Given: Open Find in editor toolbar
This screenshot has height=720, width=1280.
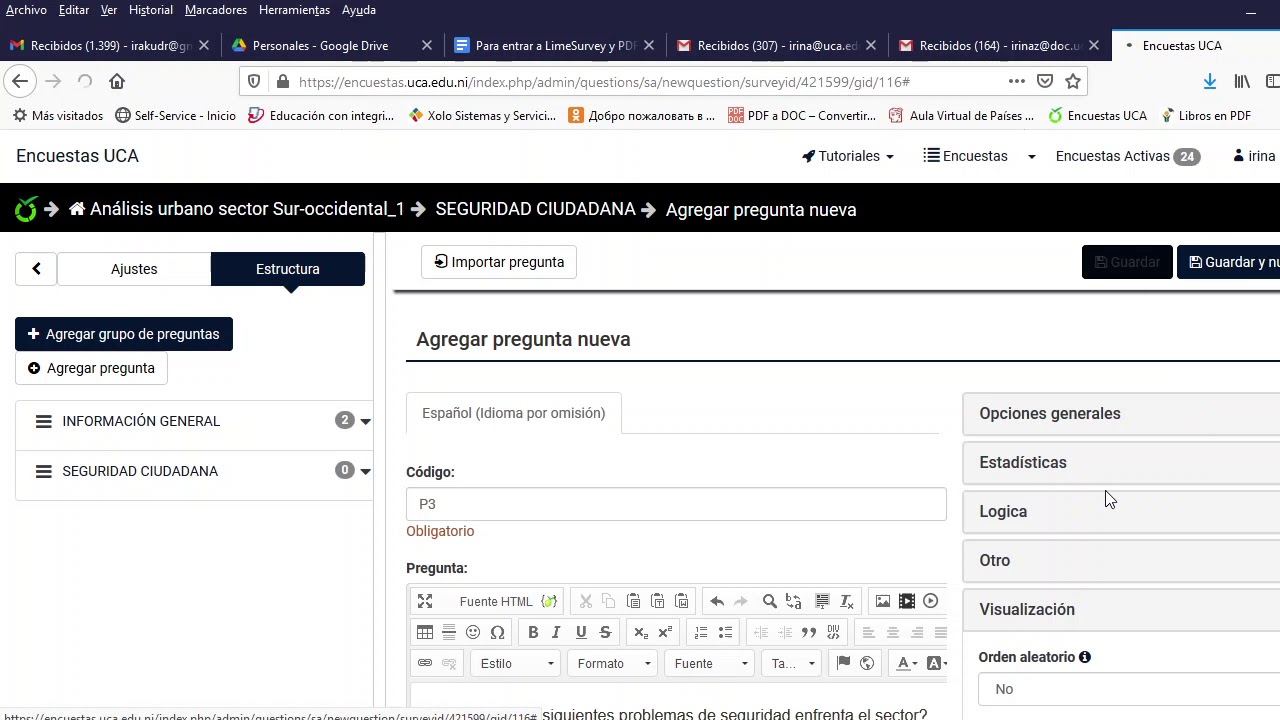Looking at the screenshot, I should tap(770, 601).
